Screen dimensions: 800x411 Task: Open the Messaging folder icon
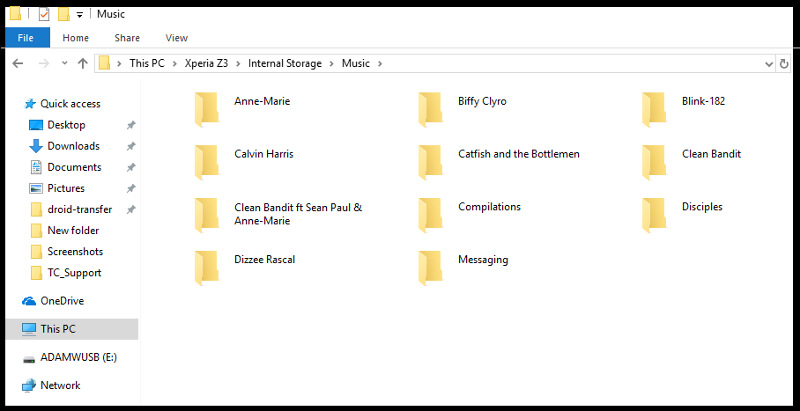(x=430, y=268)
